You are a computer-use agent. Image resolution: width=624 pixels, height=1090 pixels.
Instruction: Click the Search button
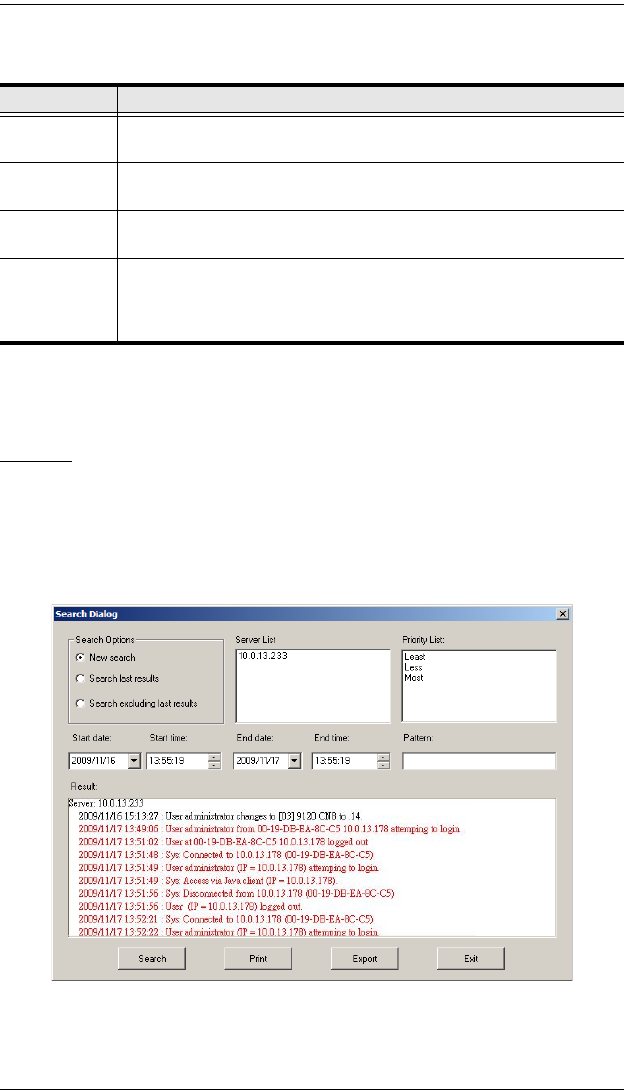point(152,959)
